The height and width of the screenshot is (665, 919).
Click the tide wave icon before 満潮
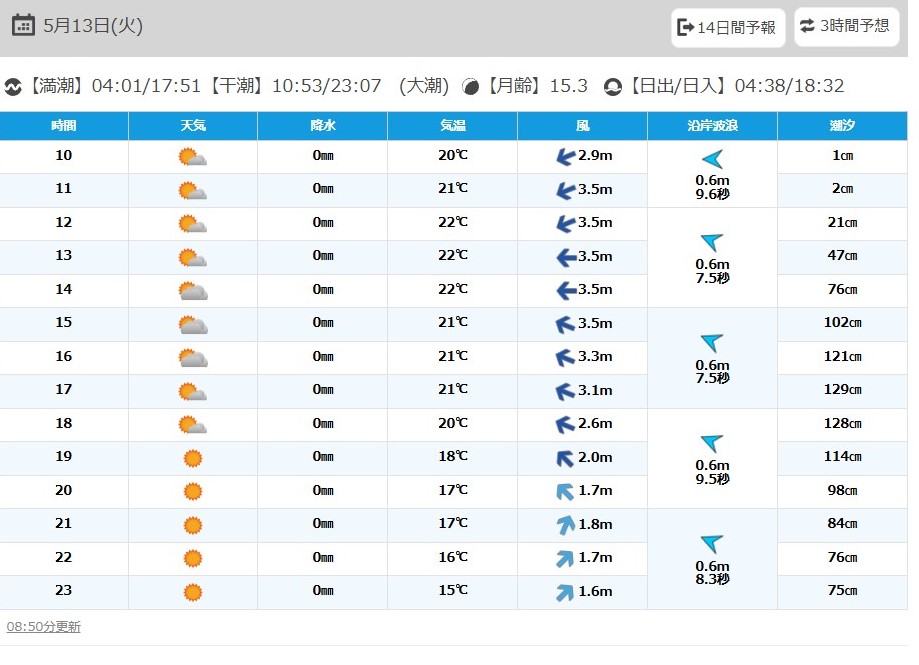coord(13,87)
